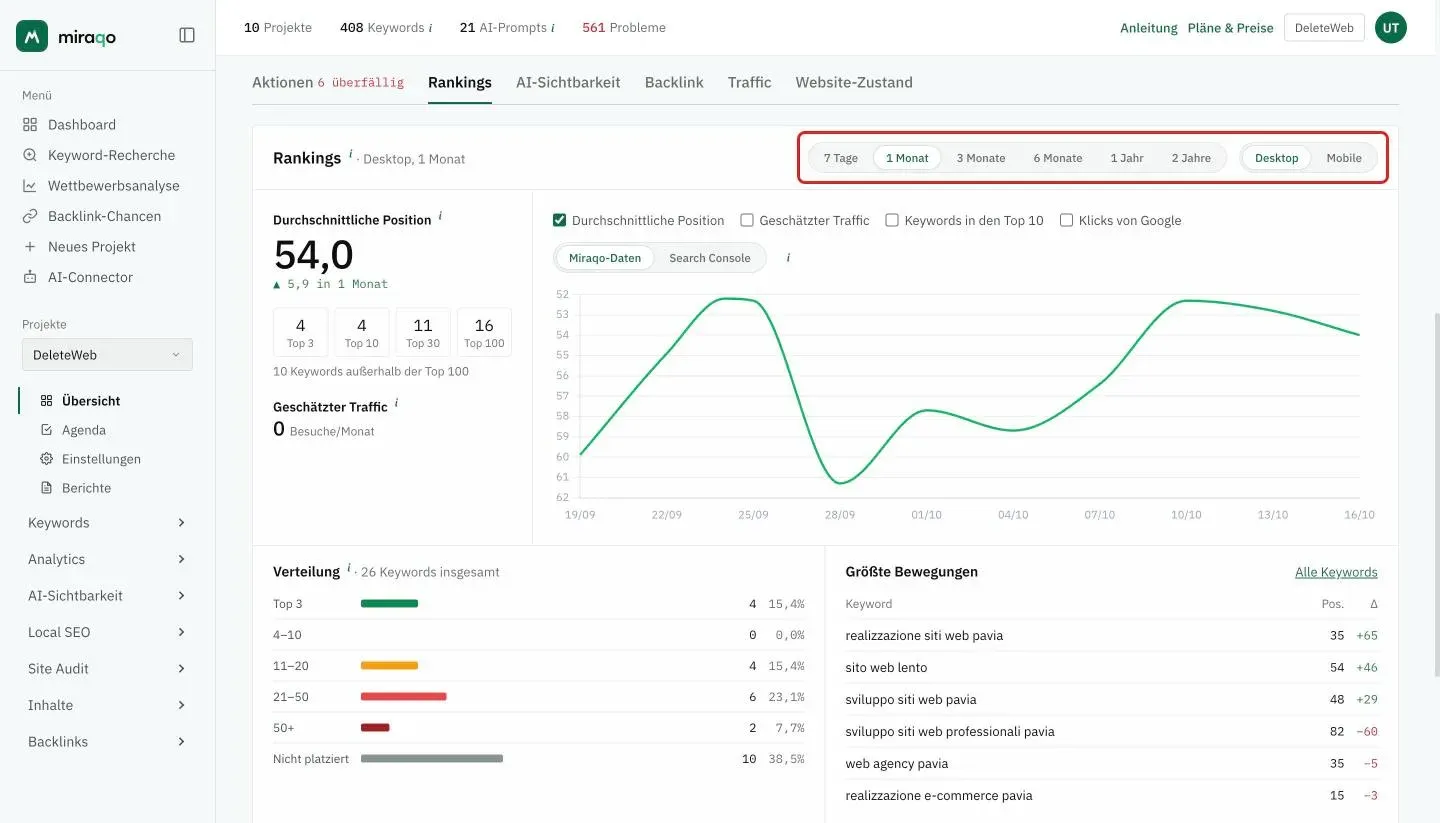Click info icon next to Geschätzter Traffic heading

(x=396, y=403)
